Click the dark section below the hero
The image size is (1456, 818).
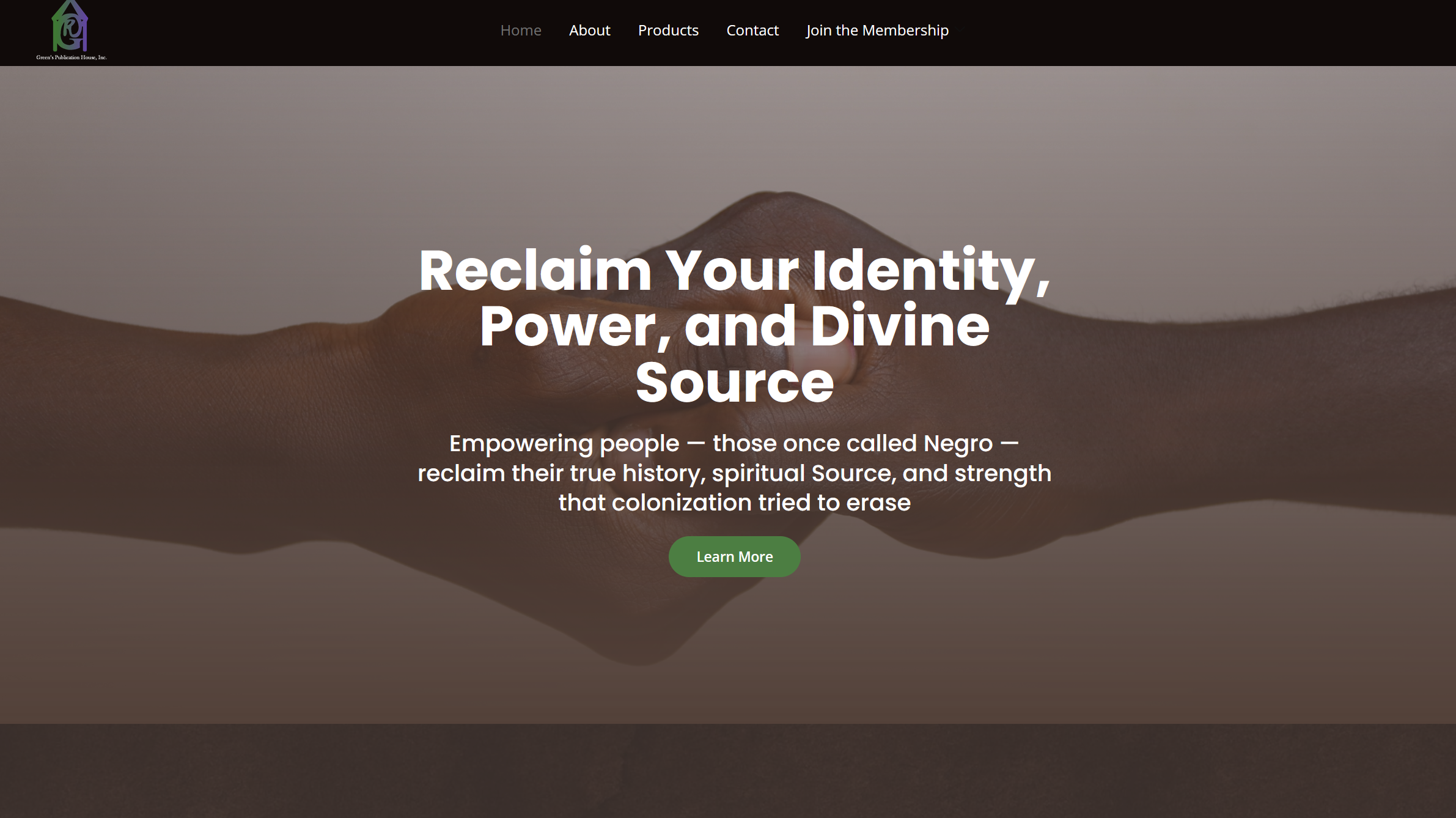point(728,771)
